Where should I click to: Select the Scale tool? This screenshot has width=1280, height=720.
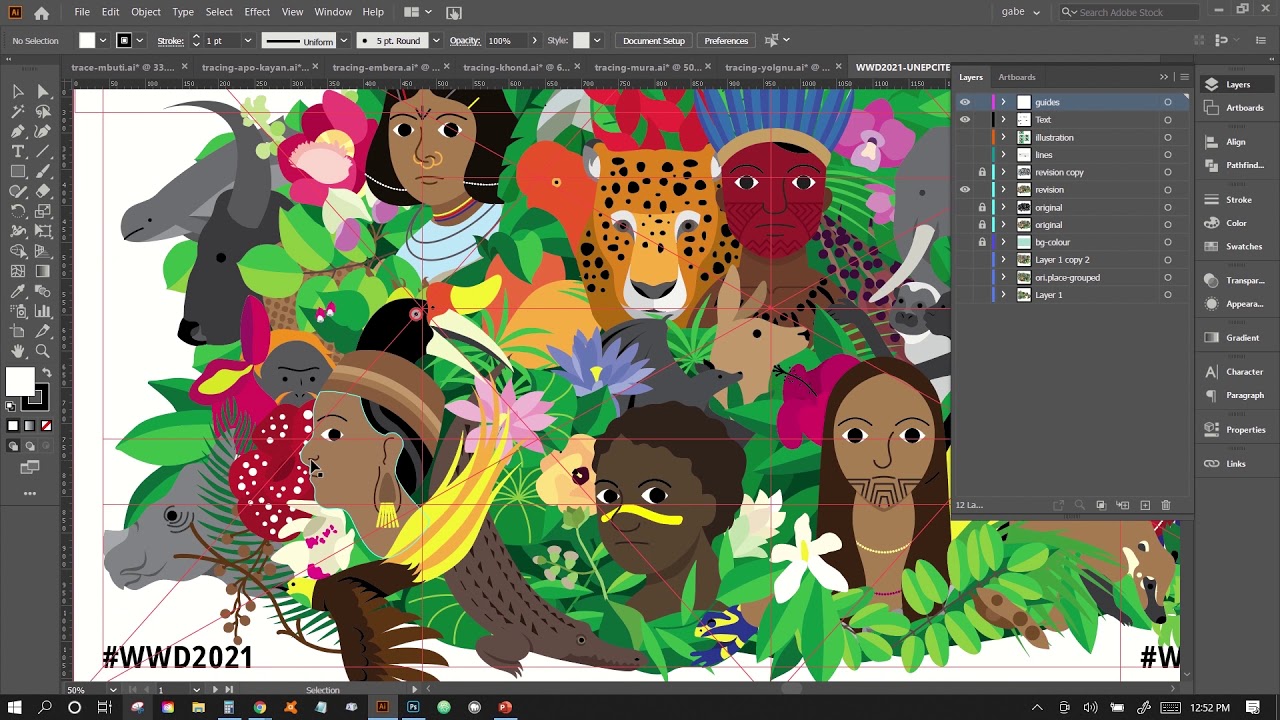[x=43, y=211]
